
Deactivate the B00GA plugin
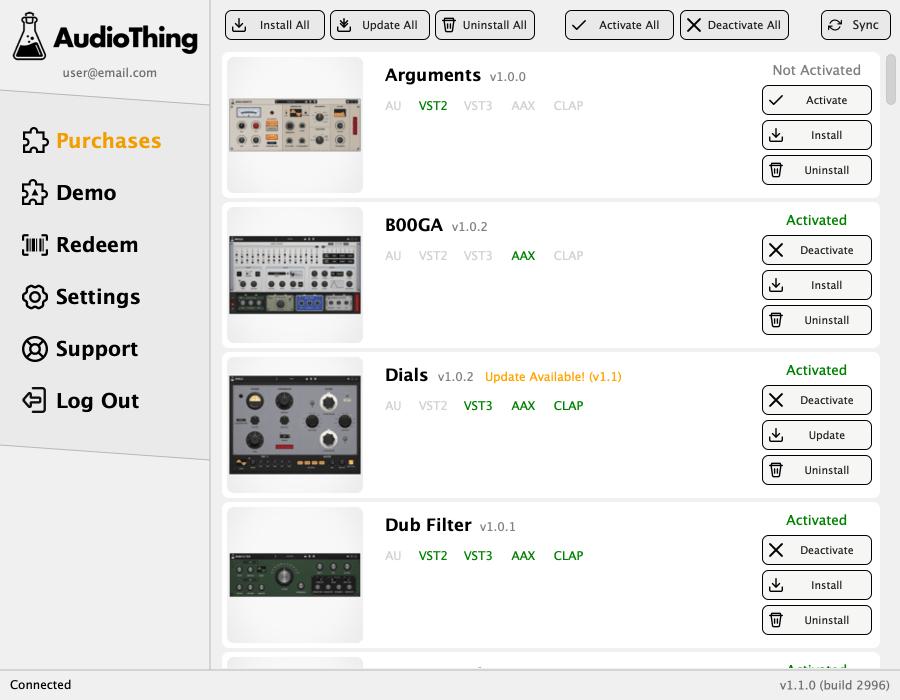click(x=816, y=250)
